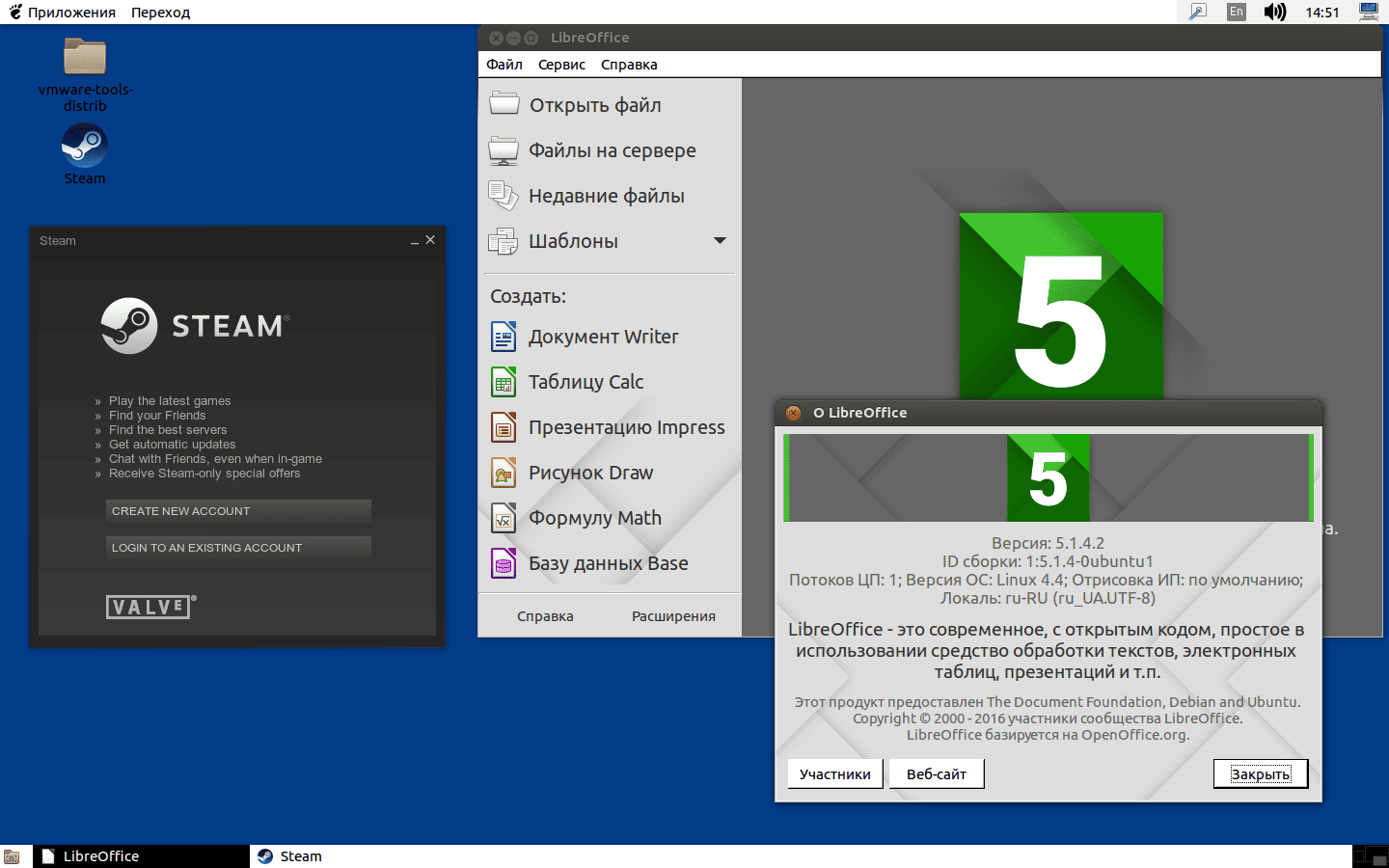The height and width of the screenshot is (868, 1389).
Task: Click the 14:51 clock in top panel
Action: [x=1322, y=13]
